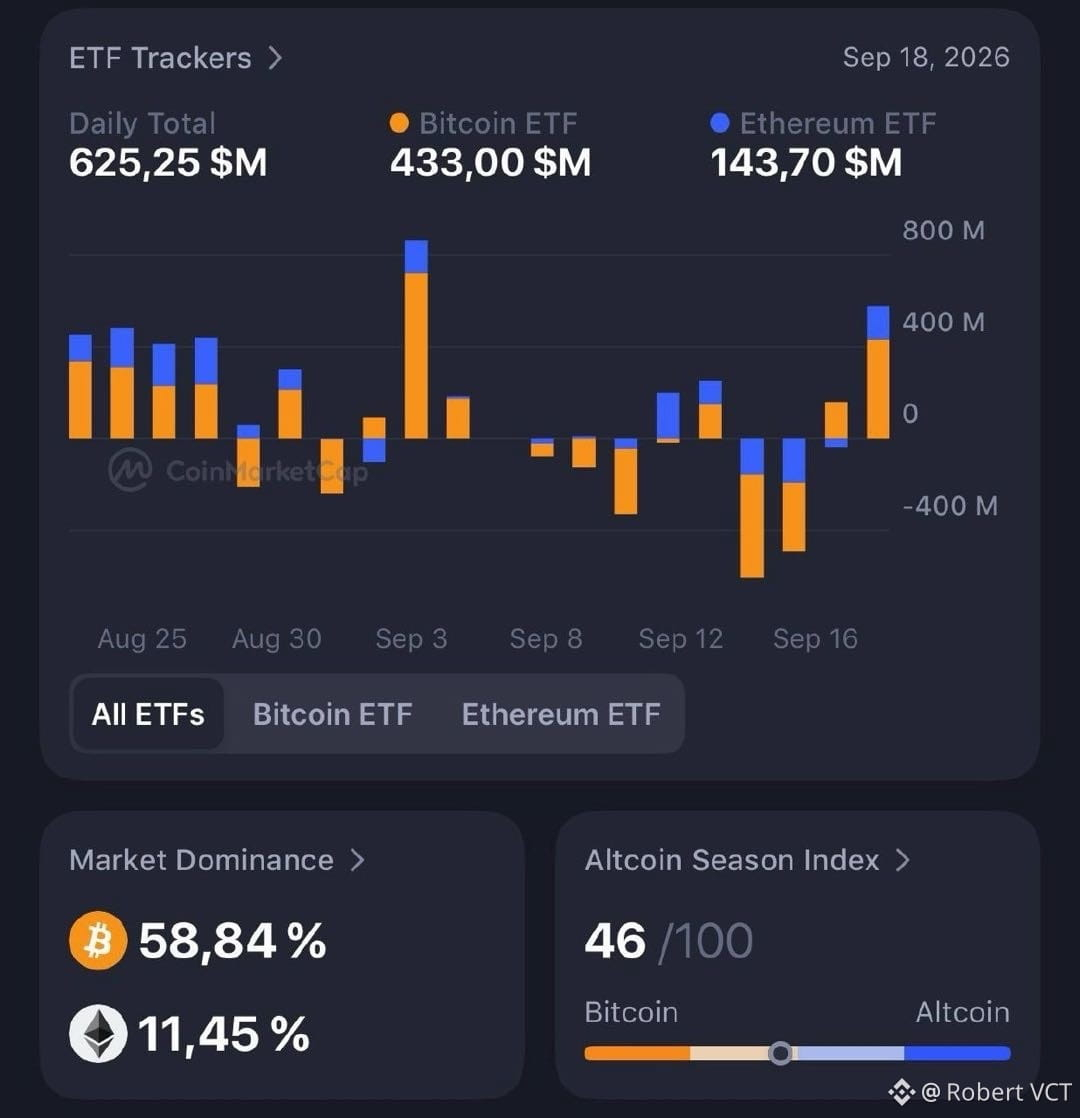
Task: Click the CoinMarketCap watermark logo
Action: click(130, 470)
